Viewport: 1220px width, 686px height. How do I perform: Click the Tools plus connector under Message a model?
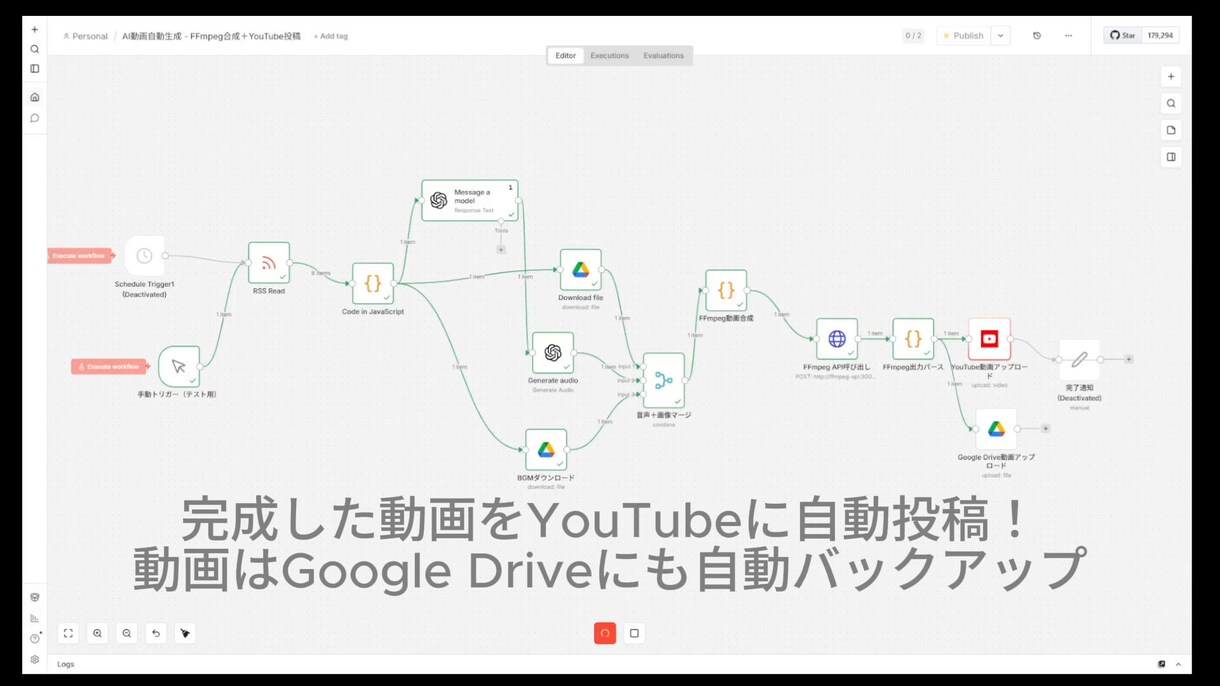point(501,249)
